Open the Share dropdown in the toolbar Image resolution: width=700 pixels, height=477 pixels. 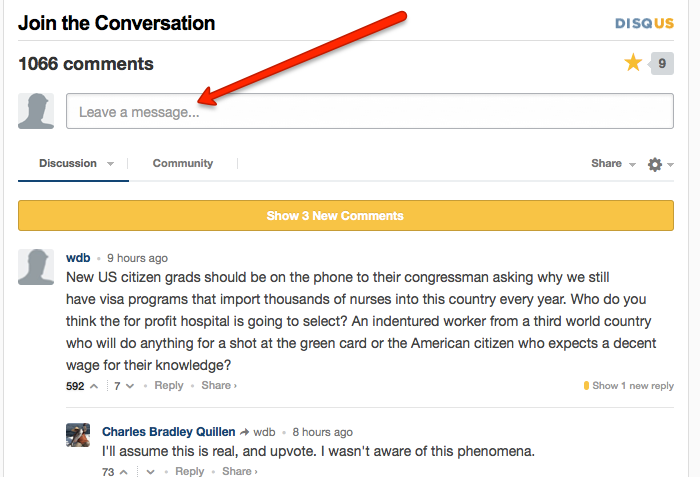(x=613, y=164)
